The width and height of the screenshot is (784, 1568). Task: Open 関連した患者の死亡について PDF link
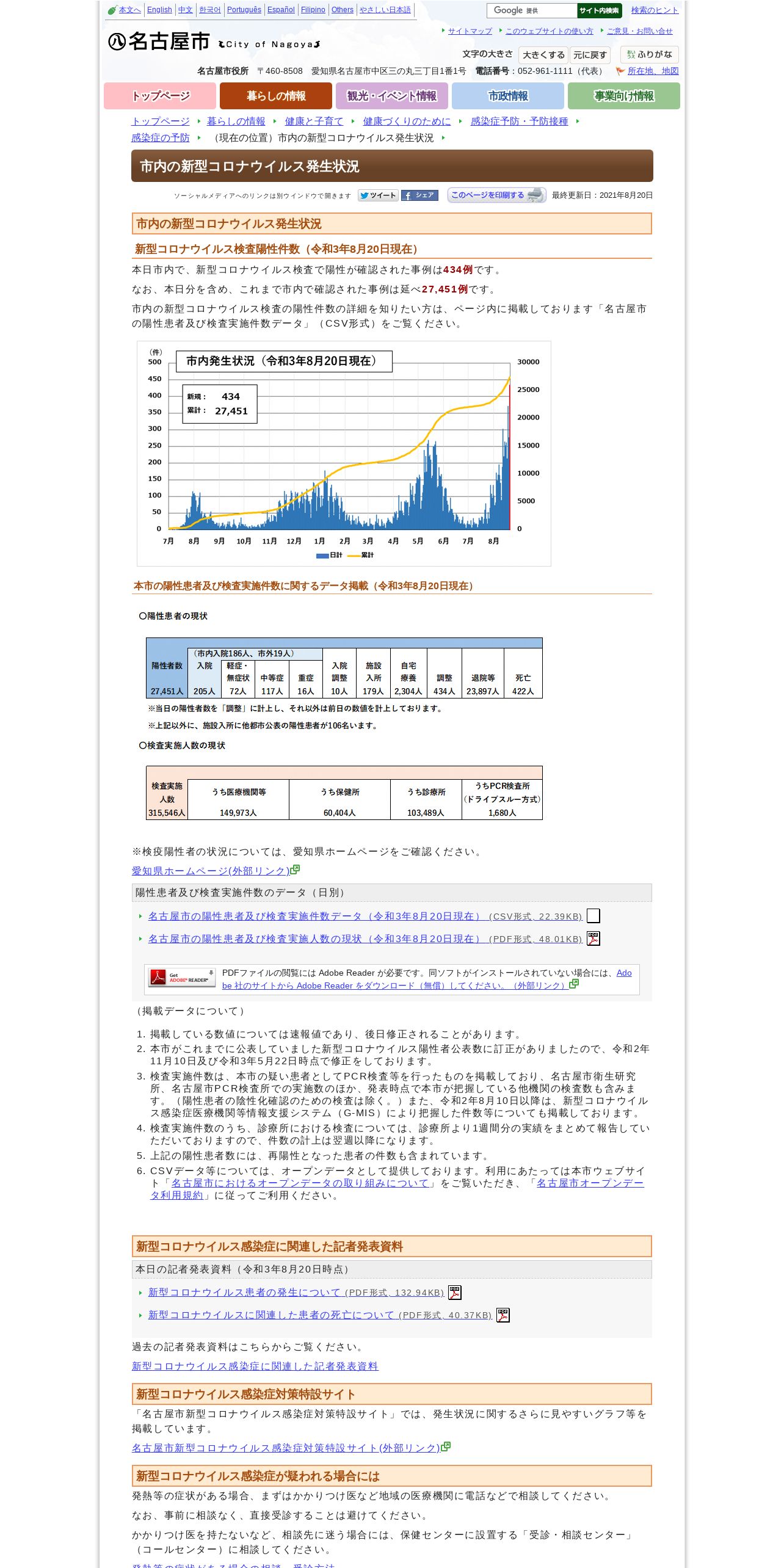click(320, 1315)
